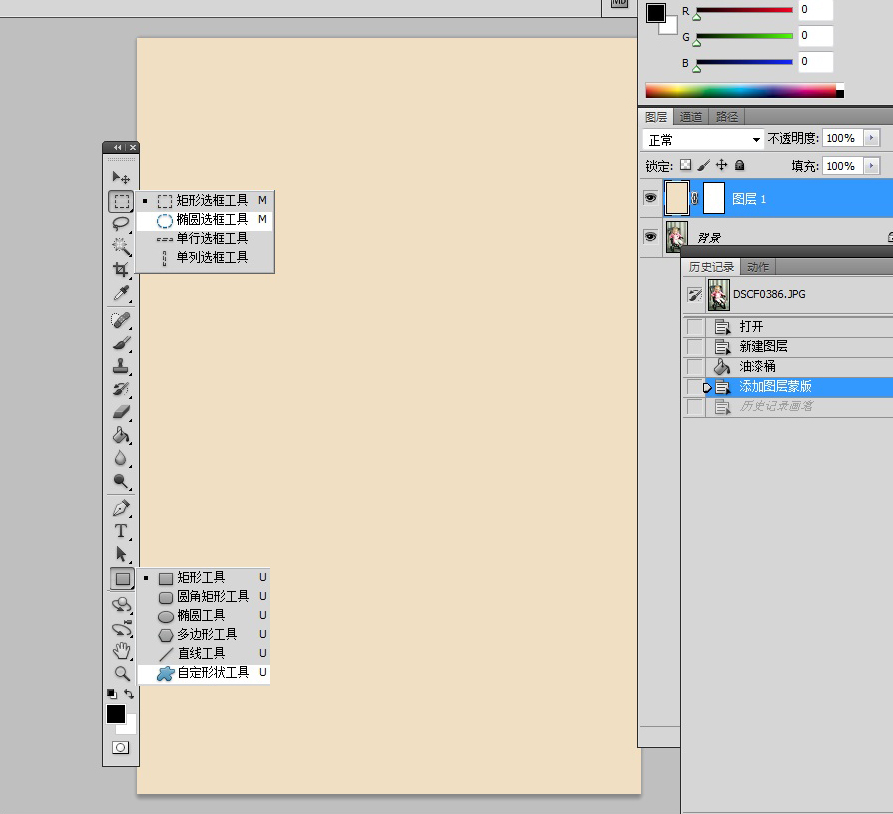Toggle Quick Mask mode

[120, 747]
